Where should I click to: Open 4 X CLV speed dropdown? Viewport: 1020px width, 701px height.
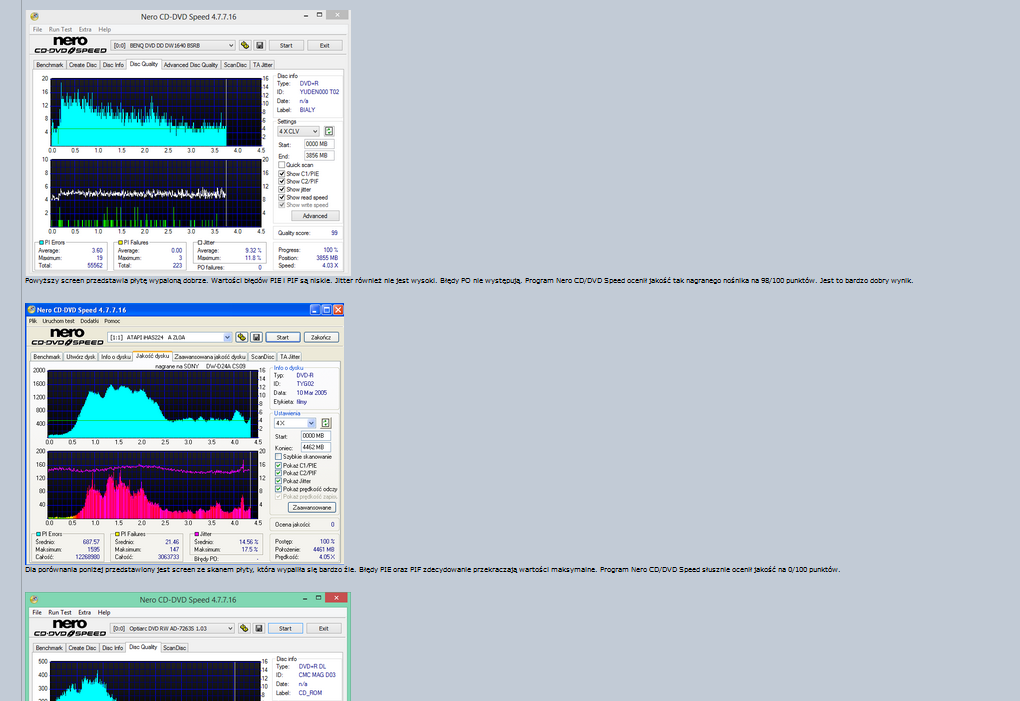point(298,131)
